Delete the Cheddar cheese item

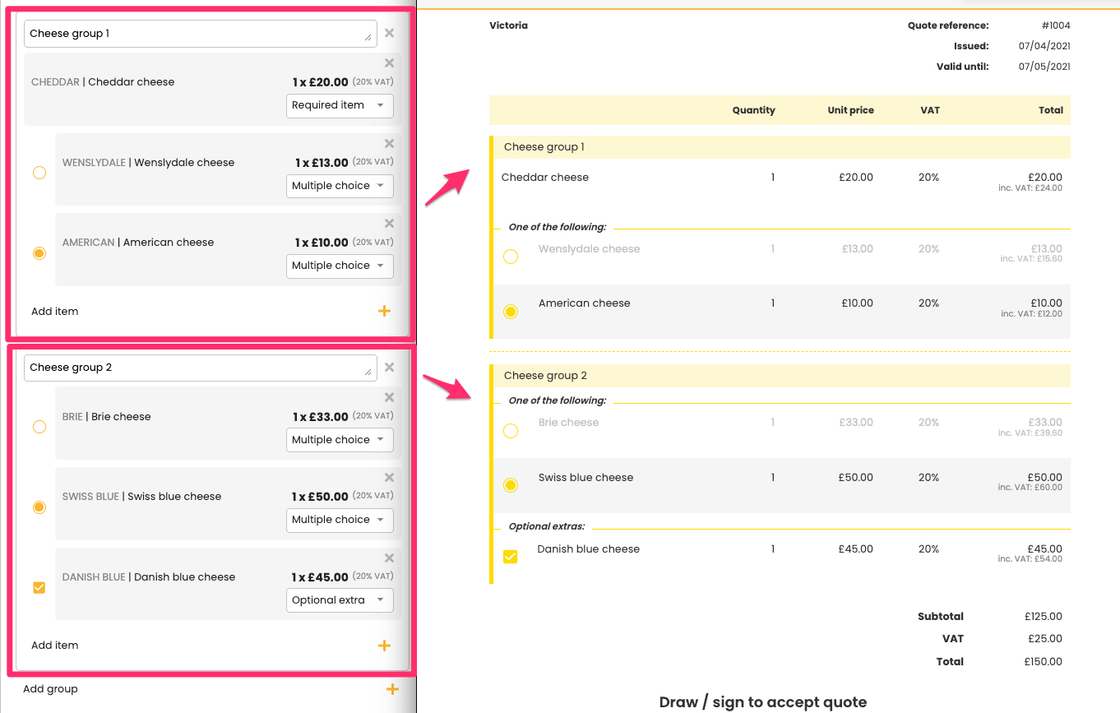pos(389,63)
